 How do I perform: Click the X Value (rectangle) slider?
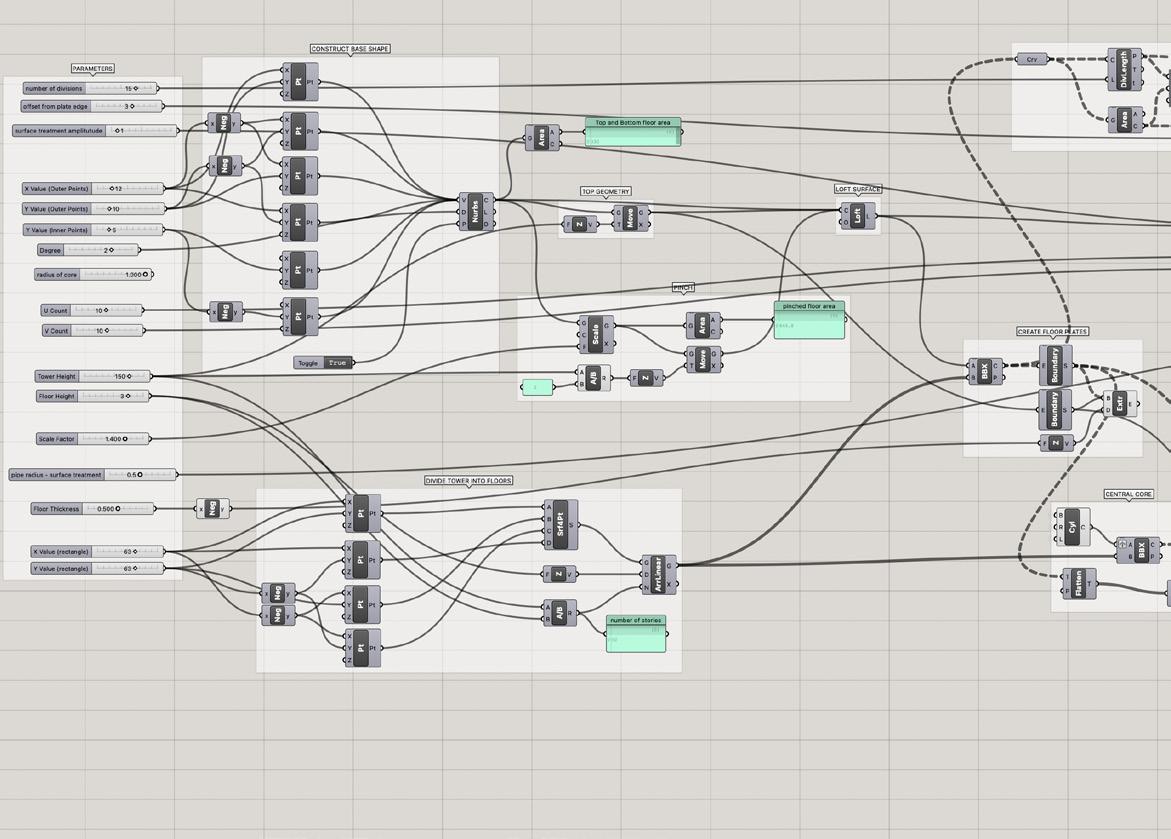click(96, 551)
